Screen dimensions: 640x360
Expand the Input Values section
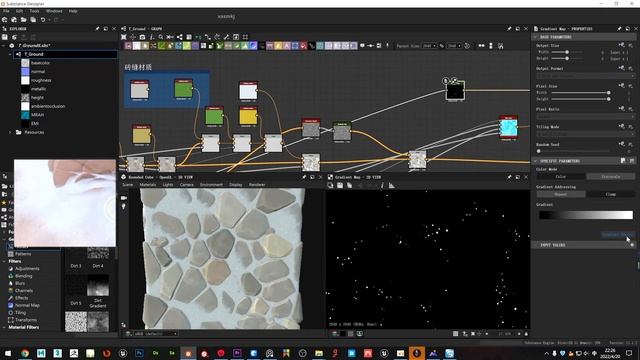[535, 245]
